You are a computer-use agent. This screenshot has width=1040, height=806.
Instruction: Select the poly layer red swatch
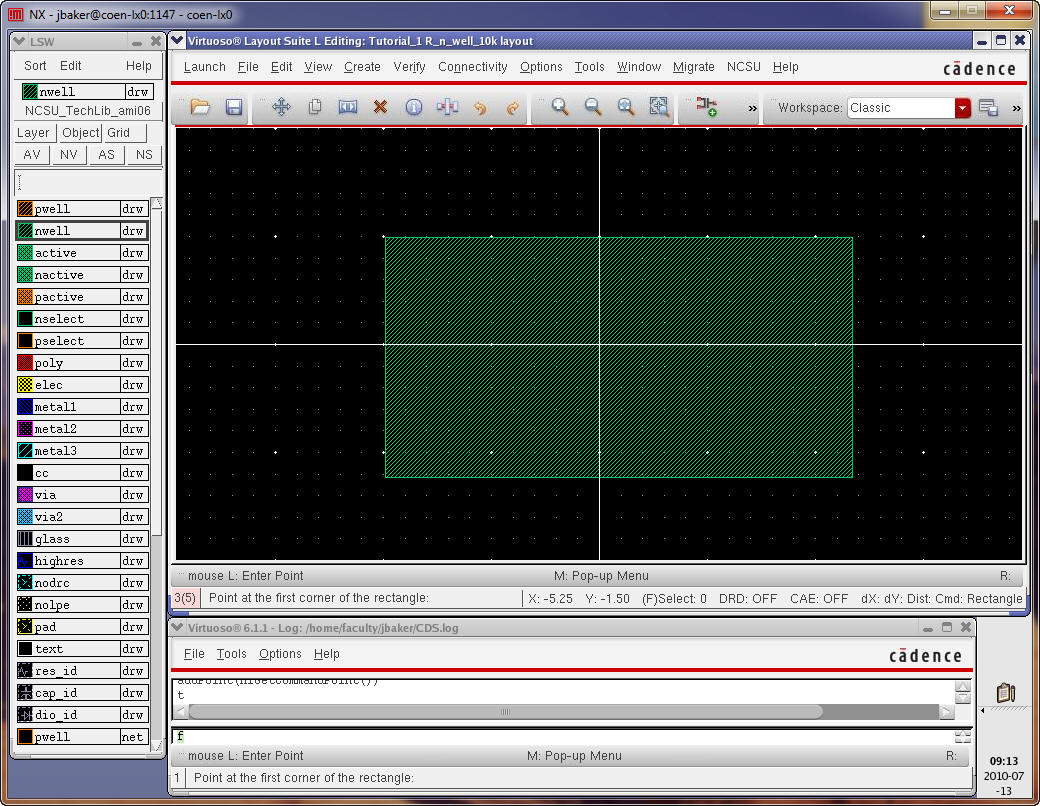[26, 363]
